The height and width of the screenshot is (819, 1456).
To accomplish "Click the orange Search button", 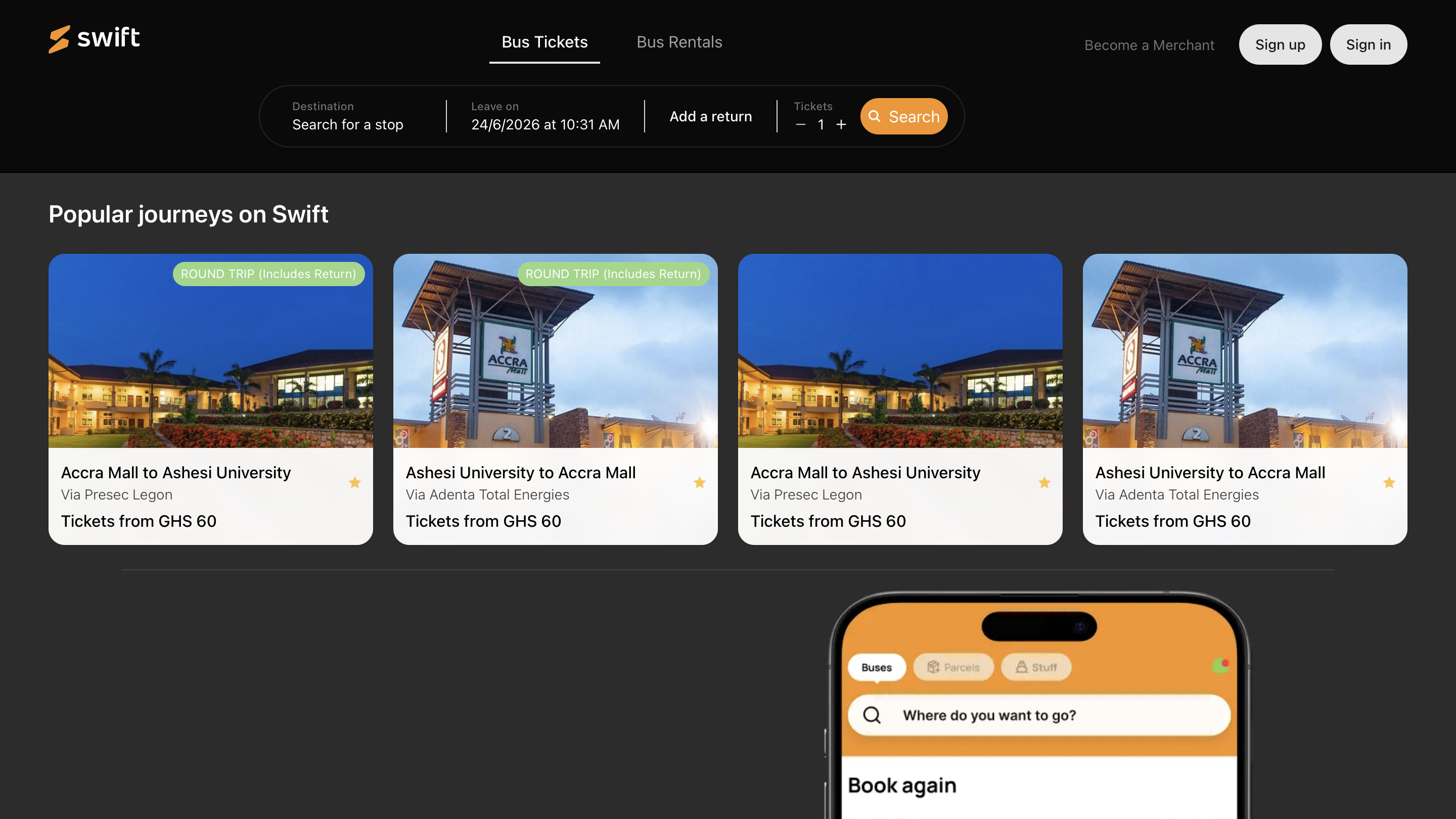I will pyautogui.click(x=904, y=116).
